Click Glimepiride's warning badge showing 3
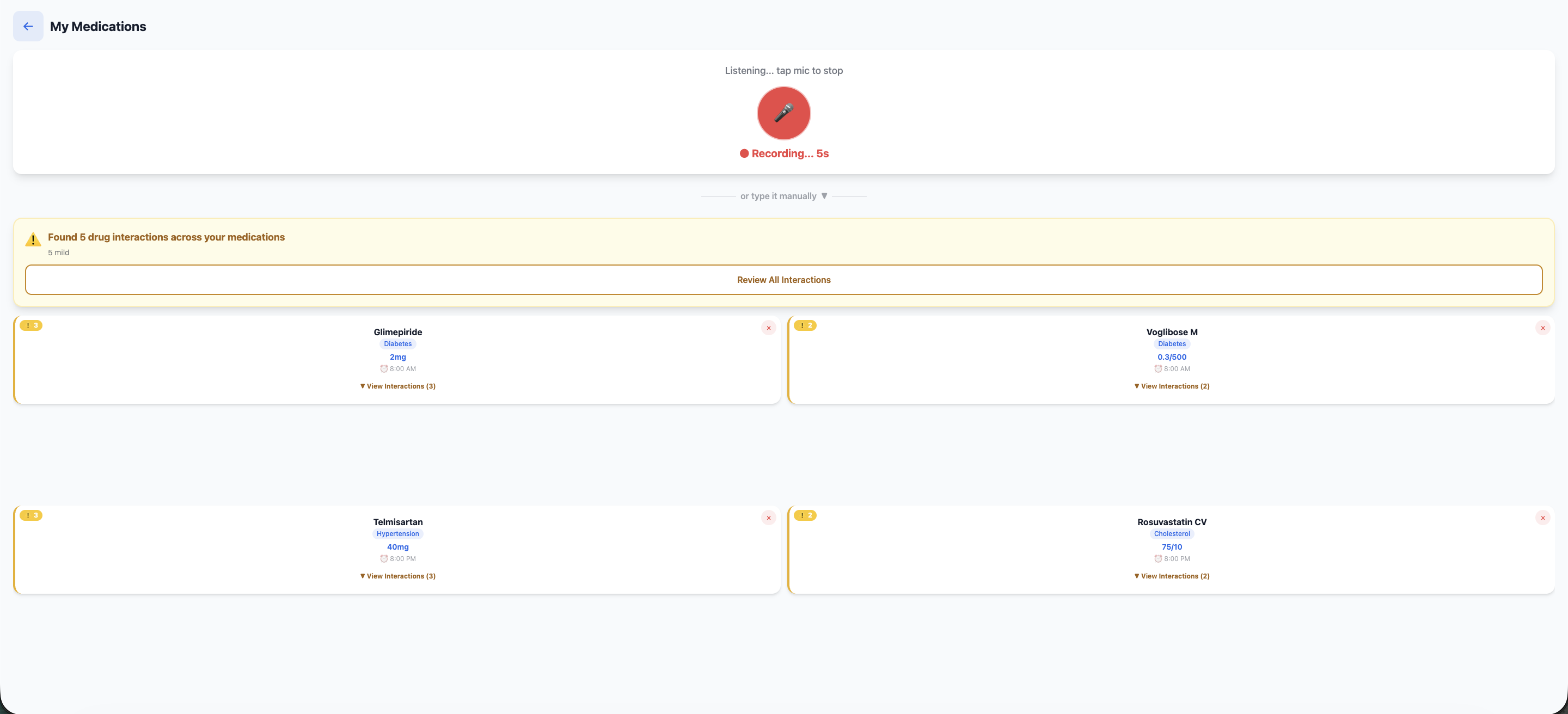Image resolution: width=1568 pixels, height=714 pixels. 31,325
